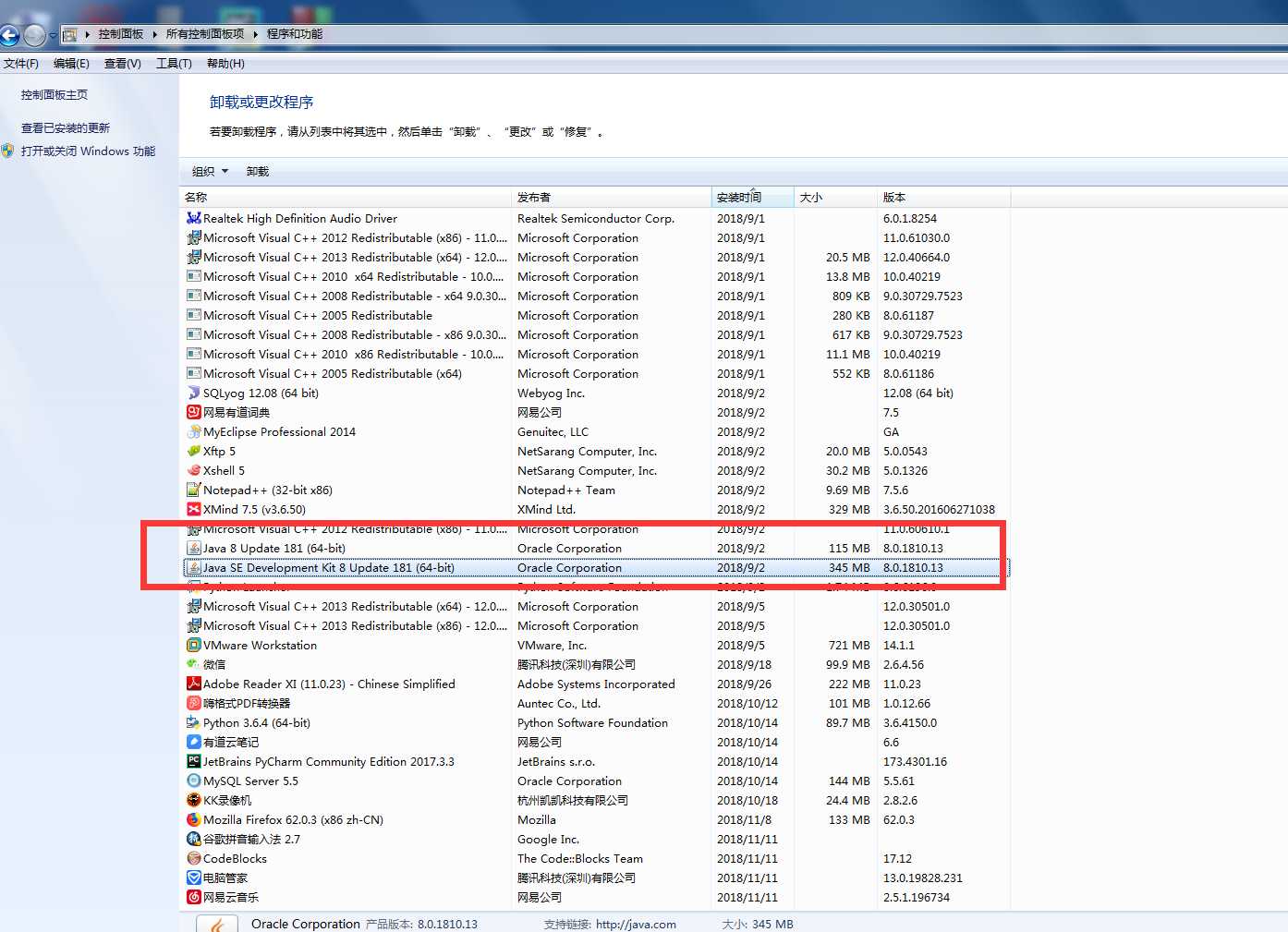Open the 查看(V) menu
The height and width of the screenshot is (932, 1288).
[123, 64]
